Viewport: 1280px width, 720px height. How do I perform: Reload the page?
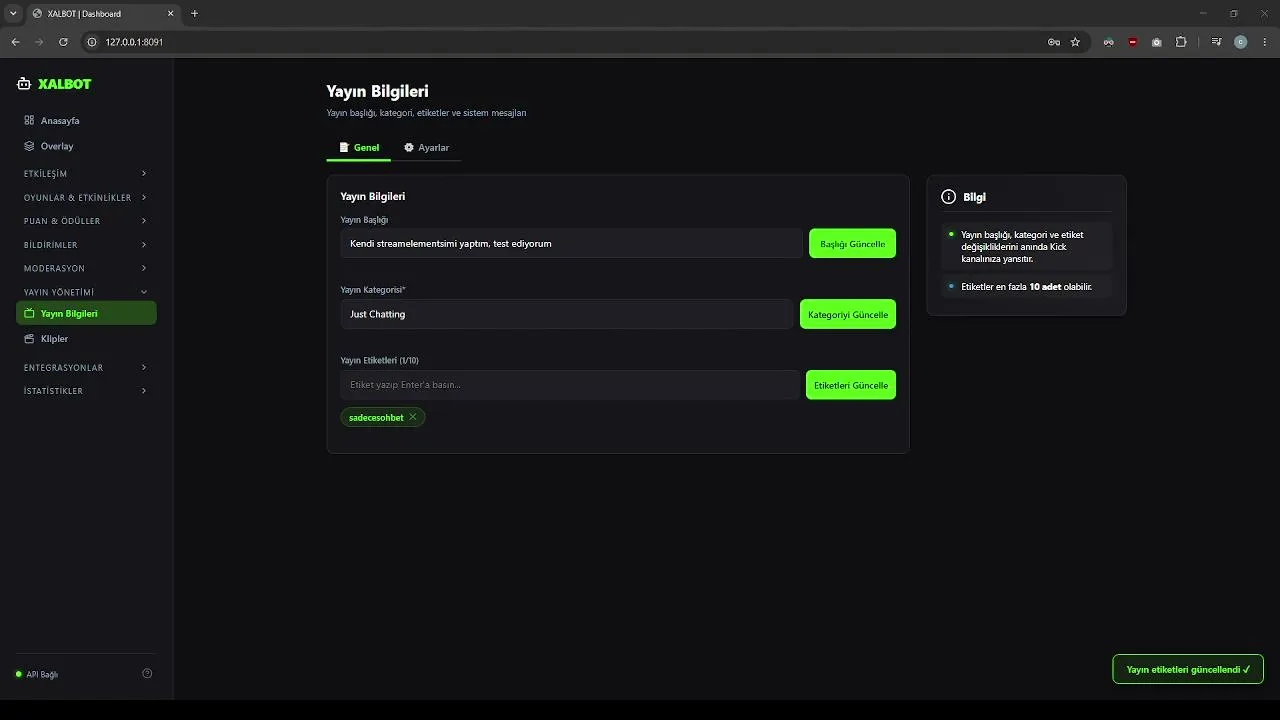click(63, 42)
